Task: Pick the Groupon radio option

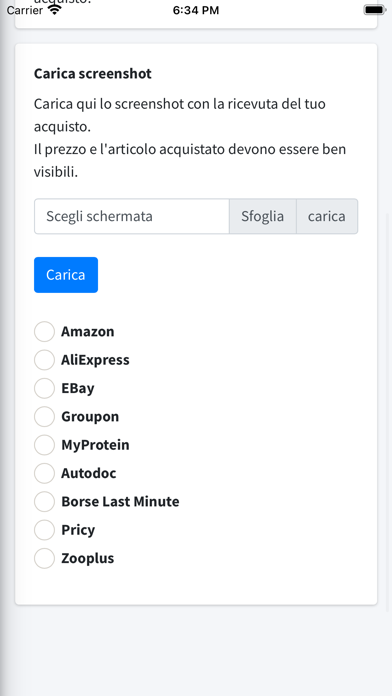Action: click(x=44, y=417)
